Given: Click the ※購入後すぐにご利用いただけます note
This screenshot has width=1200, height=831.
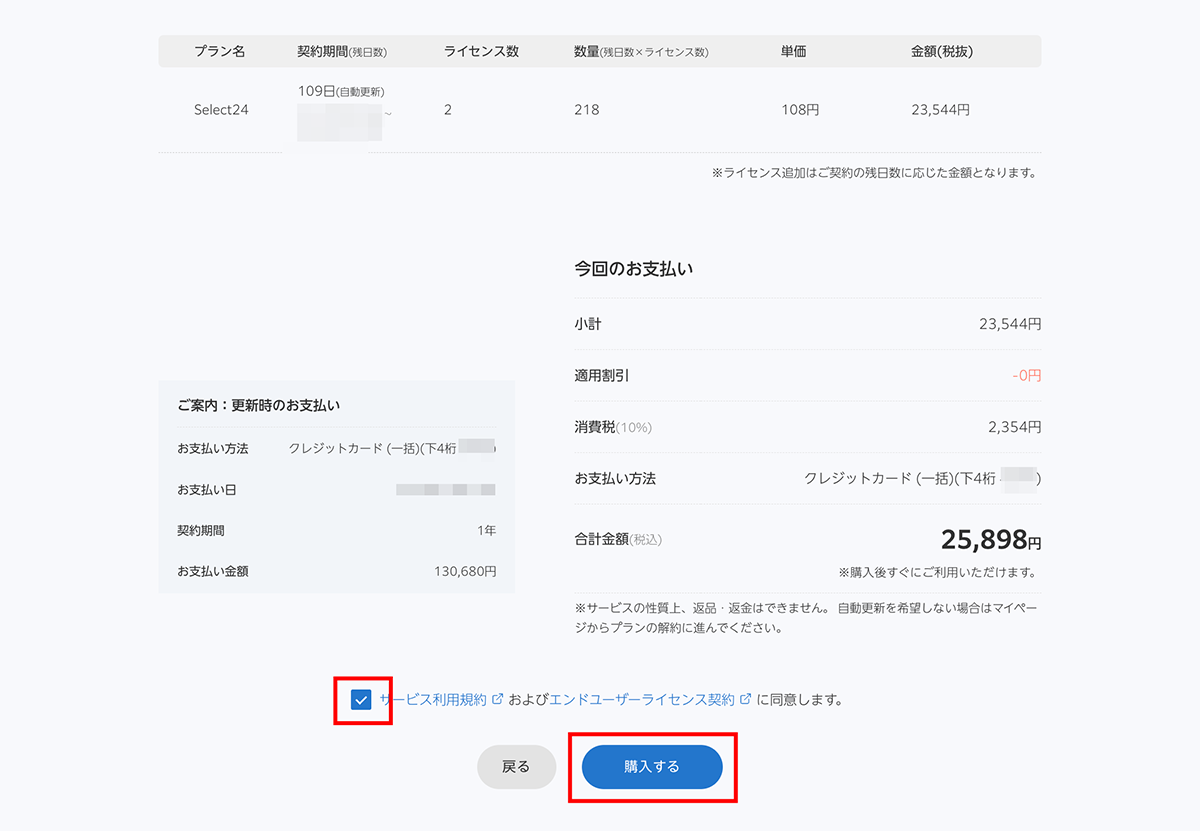Looking at the screenshot, I should pyautogui.click(x=937, y=573).
